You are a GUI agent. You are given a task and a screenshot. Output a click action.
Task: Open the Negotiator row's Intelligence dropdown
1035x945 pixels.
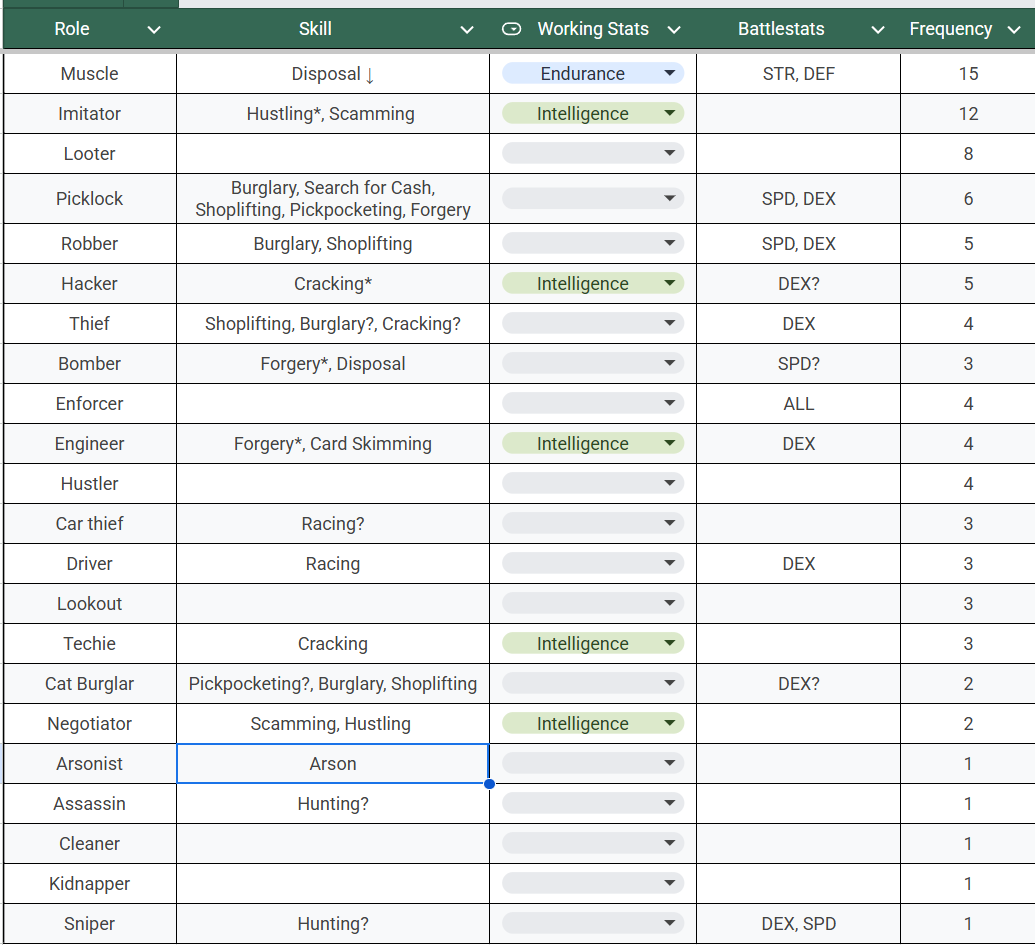click(592, 724)
